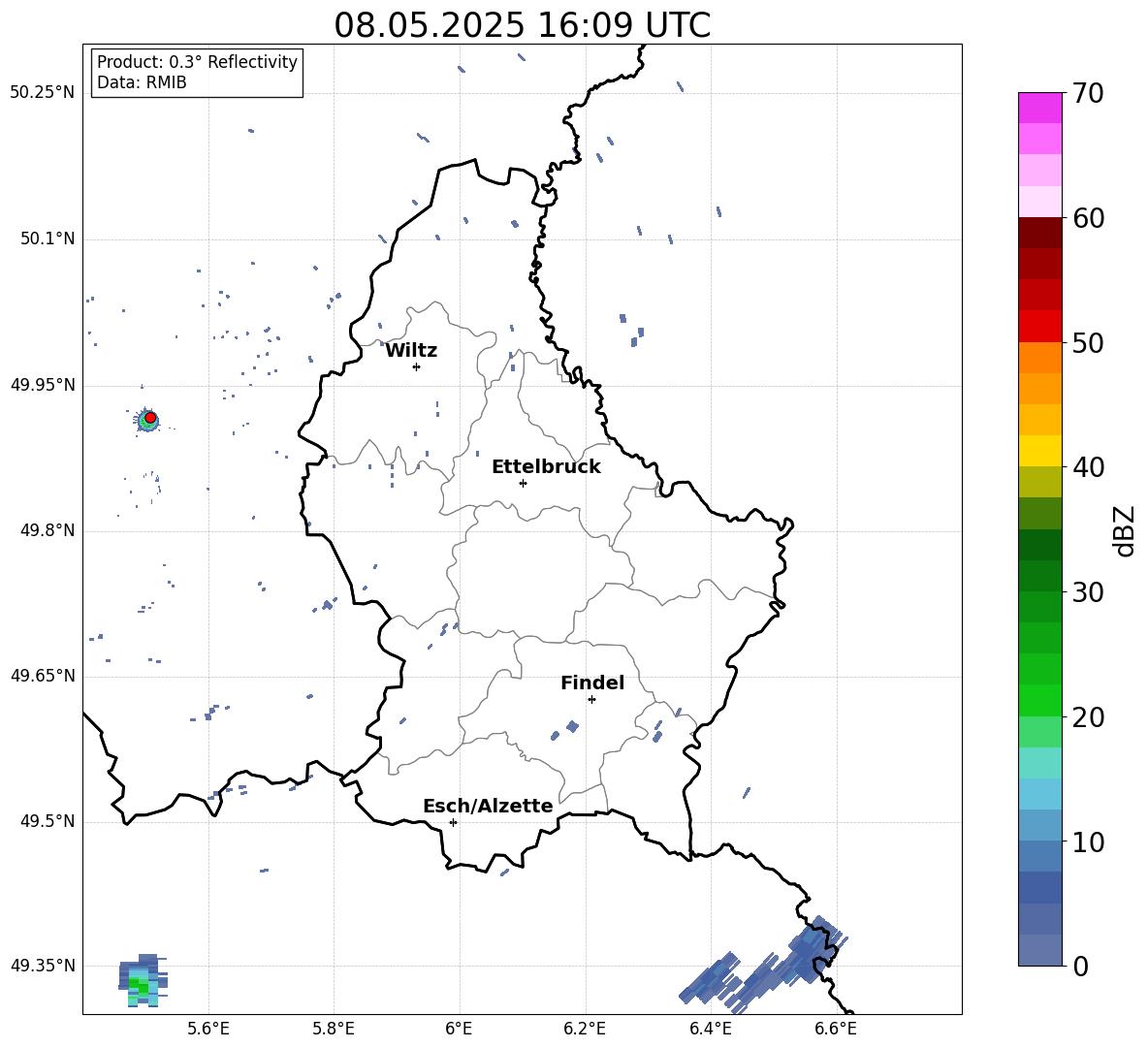Click the cross marker below Wiltz

pos(416,366)
